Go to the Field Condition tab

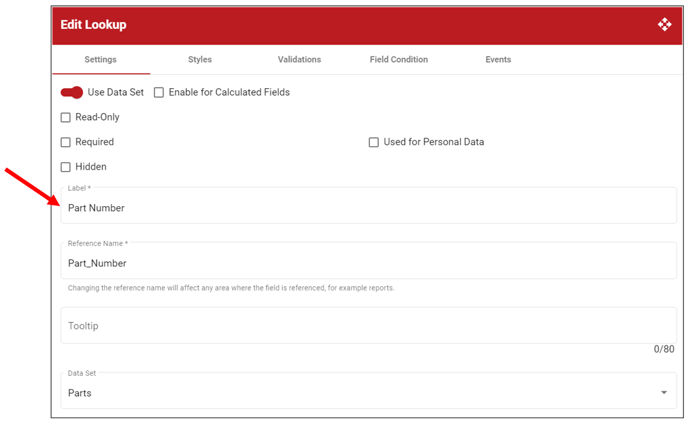click(398, 59)
